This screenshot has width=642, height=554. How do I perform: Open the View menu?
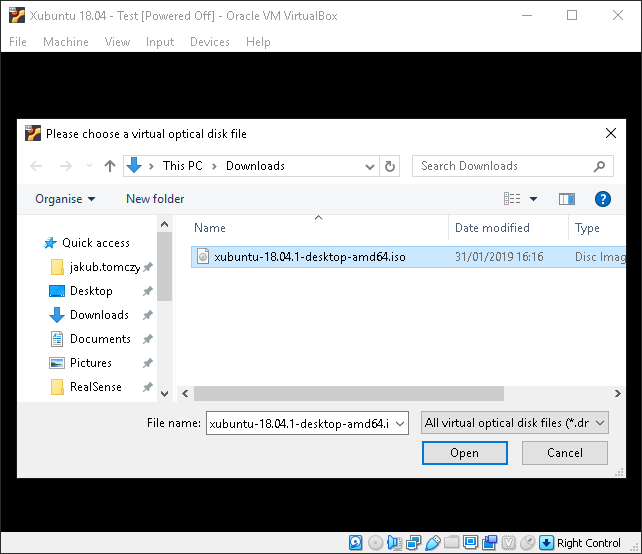117,42
